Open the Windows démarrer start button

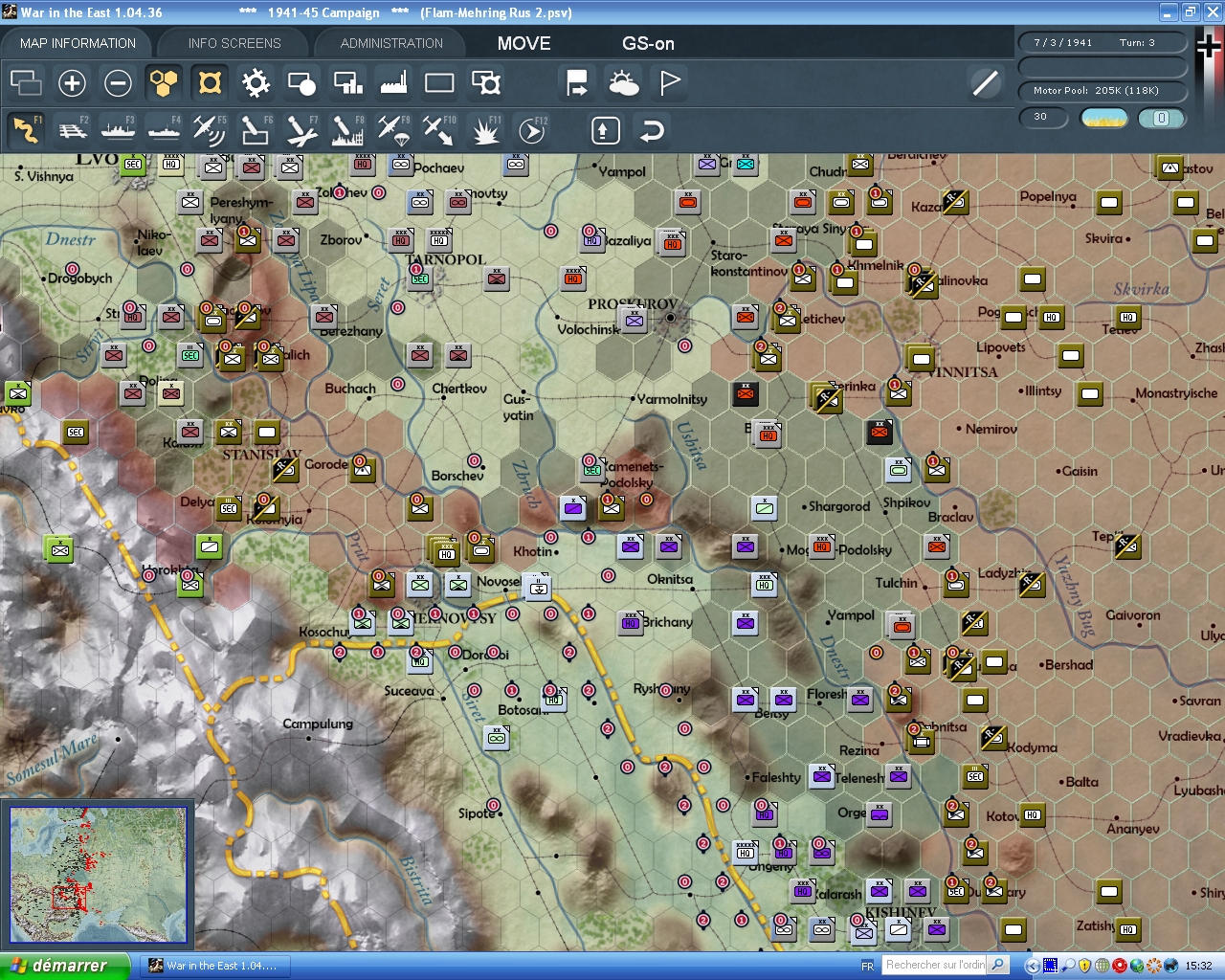pos(64,966)
